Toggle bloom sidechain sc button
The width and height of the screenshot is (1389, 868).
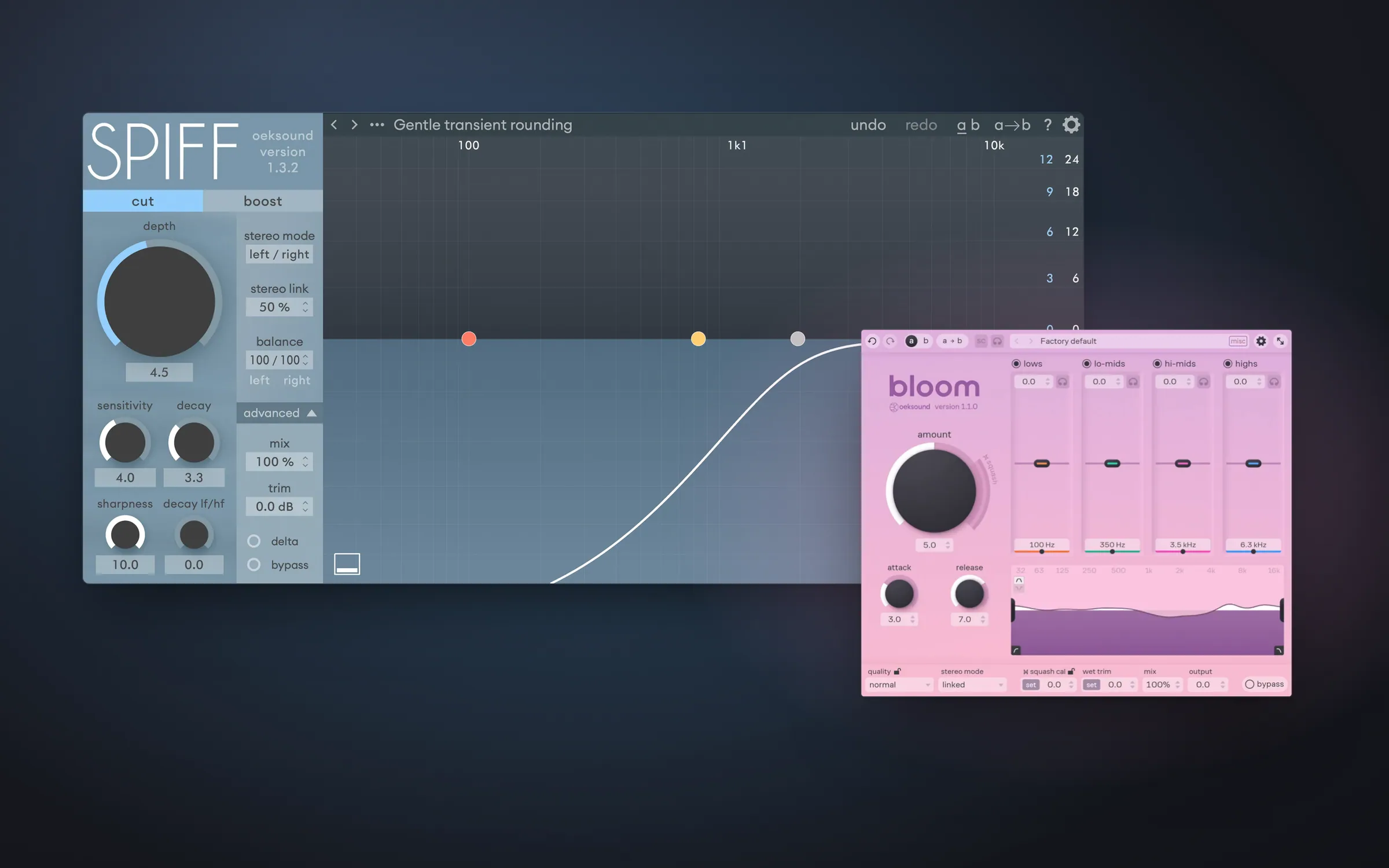980,341
